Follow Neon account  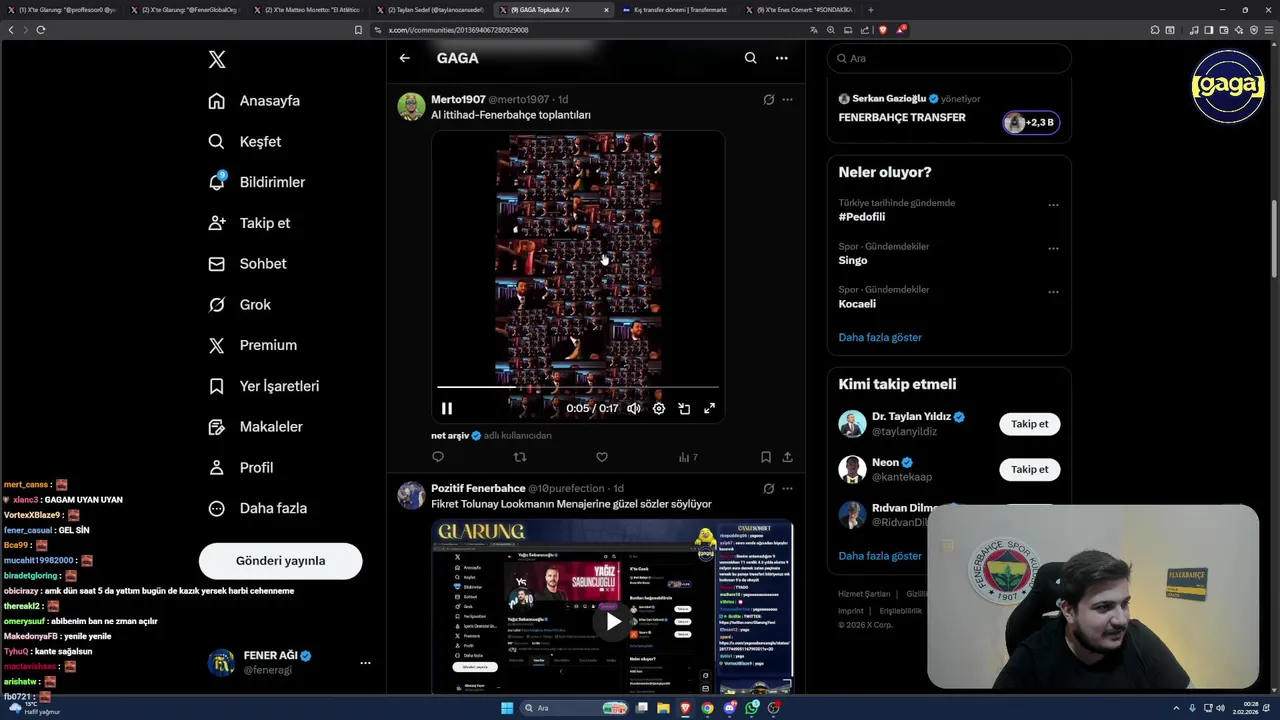1029,469
